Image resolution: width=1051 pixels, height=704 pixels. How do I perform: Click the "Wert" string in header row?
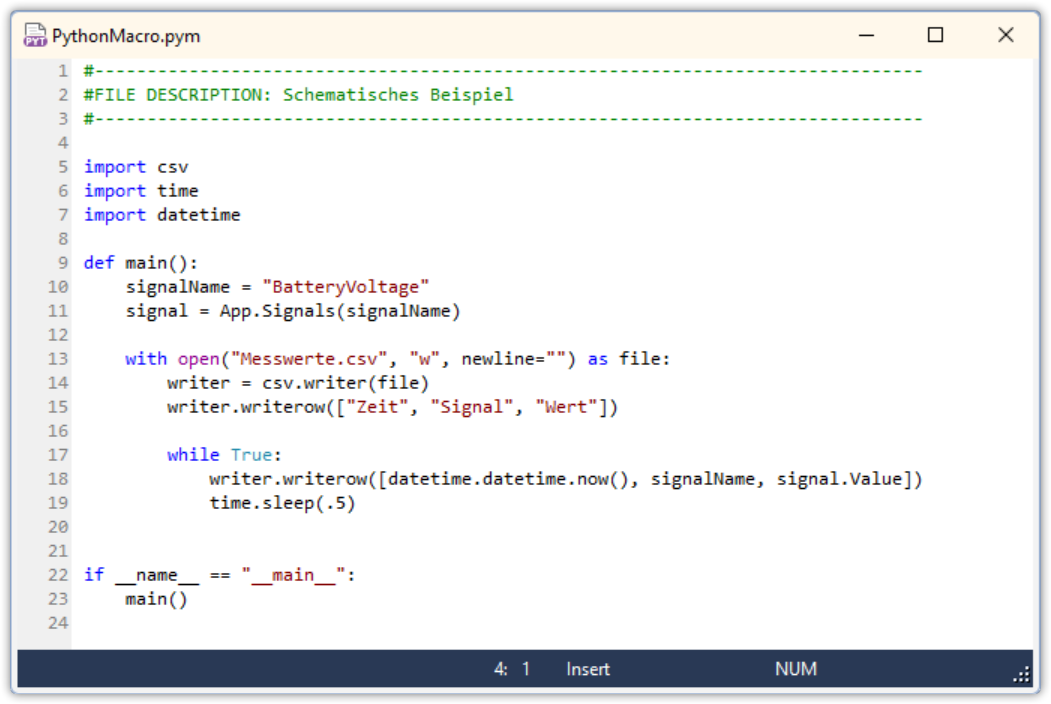pyautogui.click(x=566, y=407)
